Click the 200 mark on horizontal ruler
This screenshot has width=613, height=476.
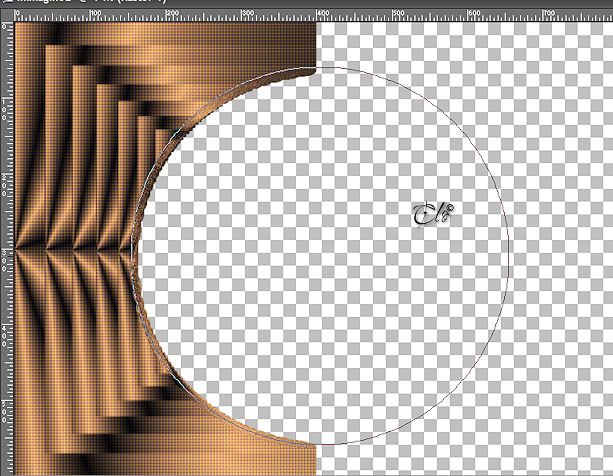172,13
